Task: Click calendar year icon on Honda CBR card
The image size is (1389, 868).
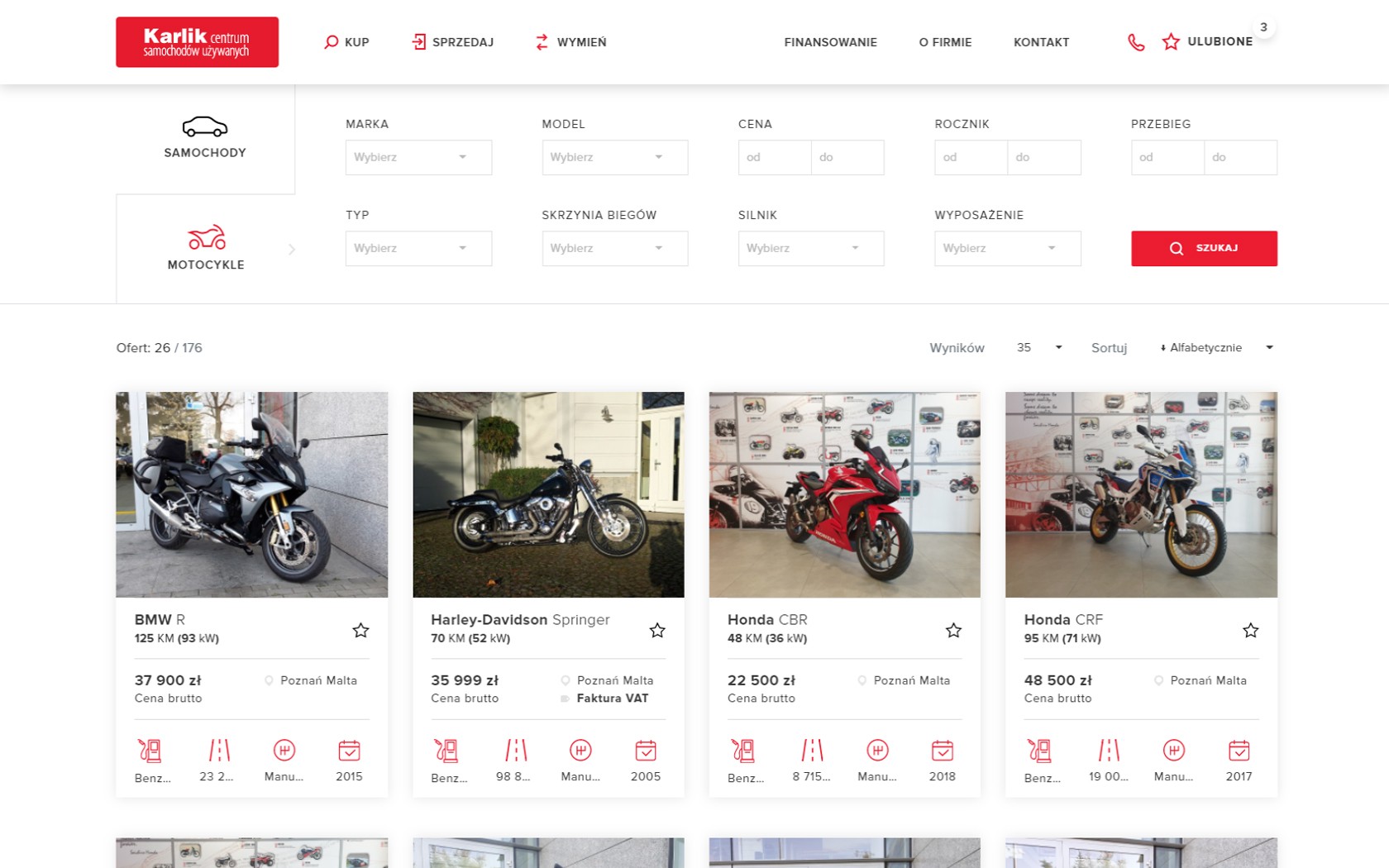Action: (x=942, y=751)
